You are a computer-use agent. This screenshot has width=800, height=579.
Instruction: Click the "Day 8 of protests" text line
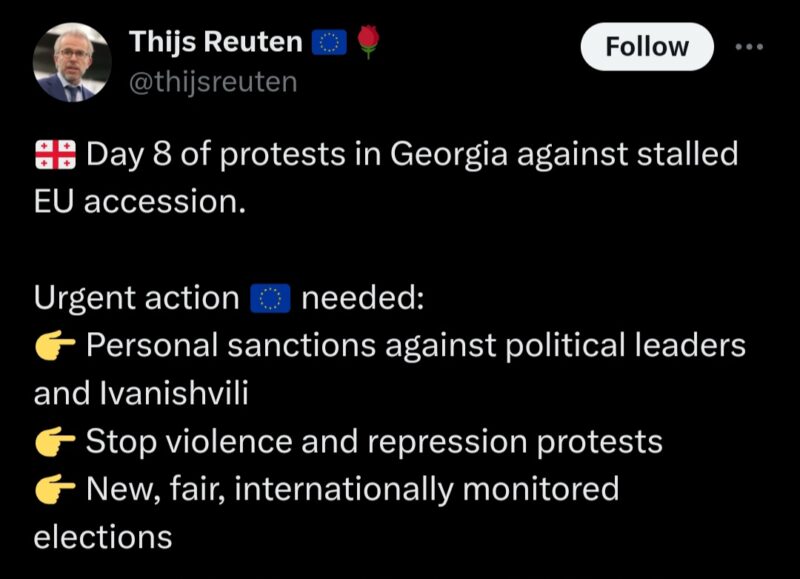tap(412, 155)
